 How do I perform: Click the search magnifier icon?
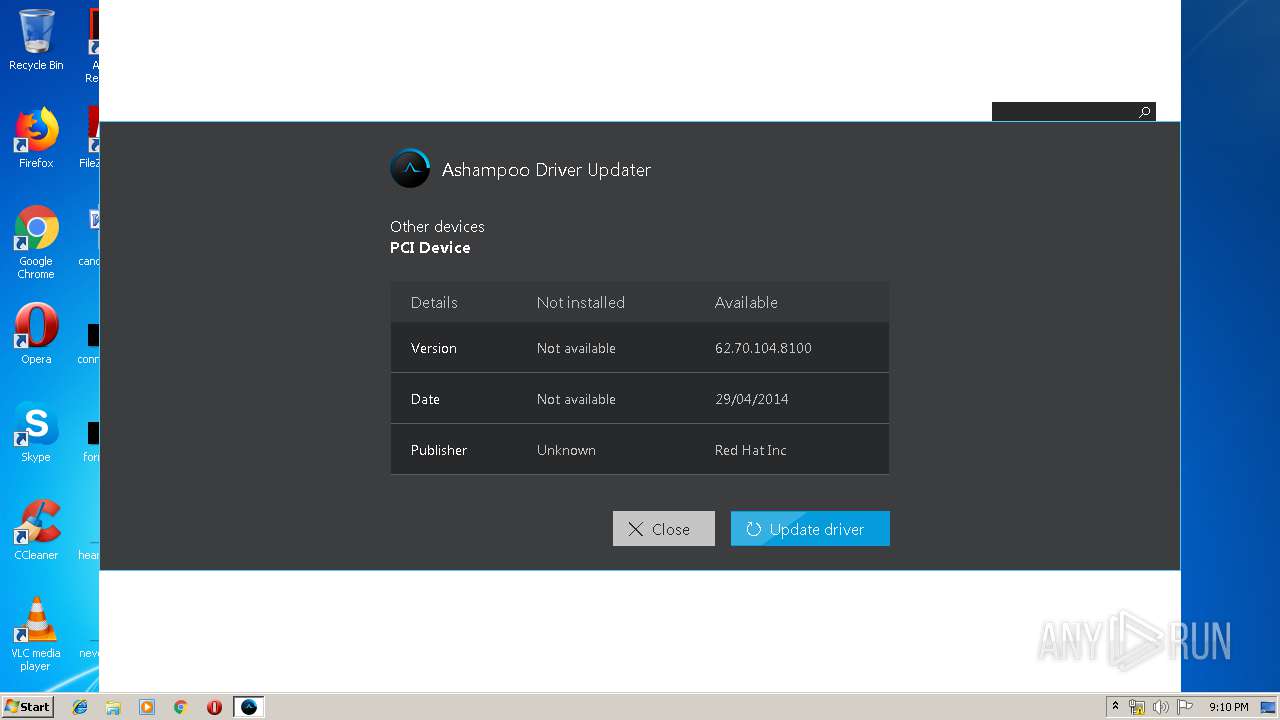click(x=1145, y=112)
